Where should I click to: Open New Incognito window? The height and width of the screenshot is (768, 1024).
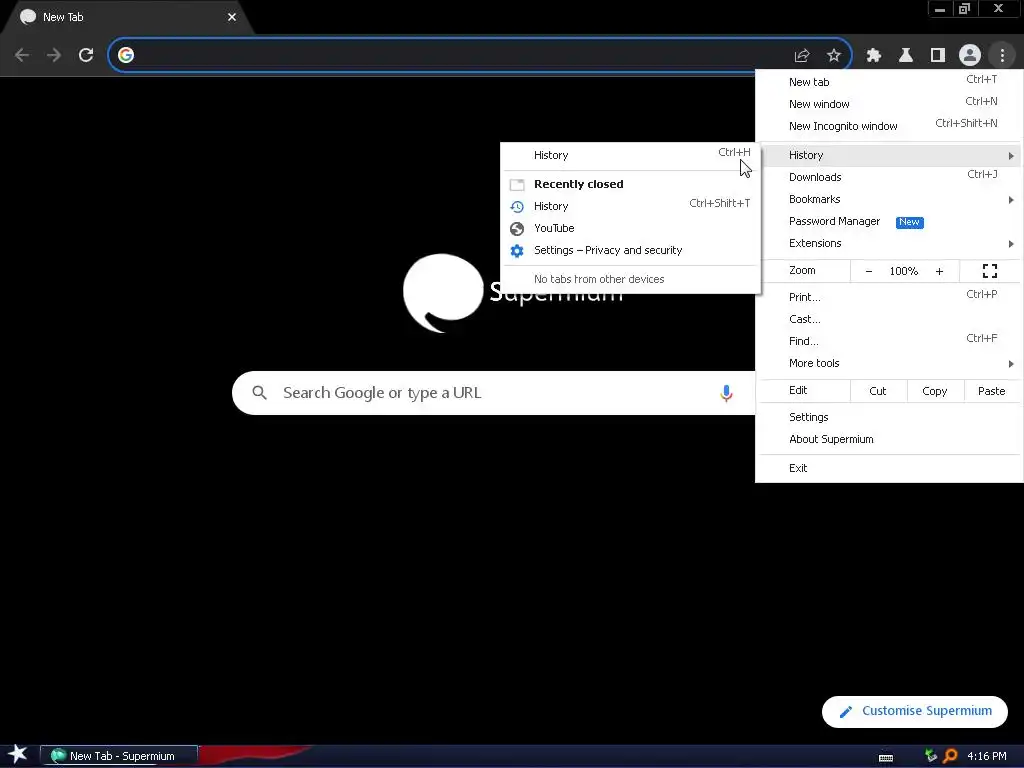pos(889,126)
